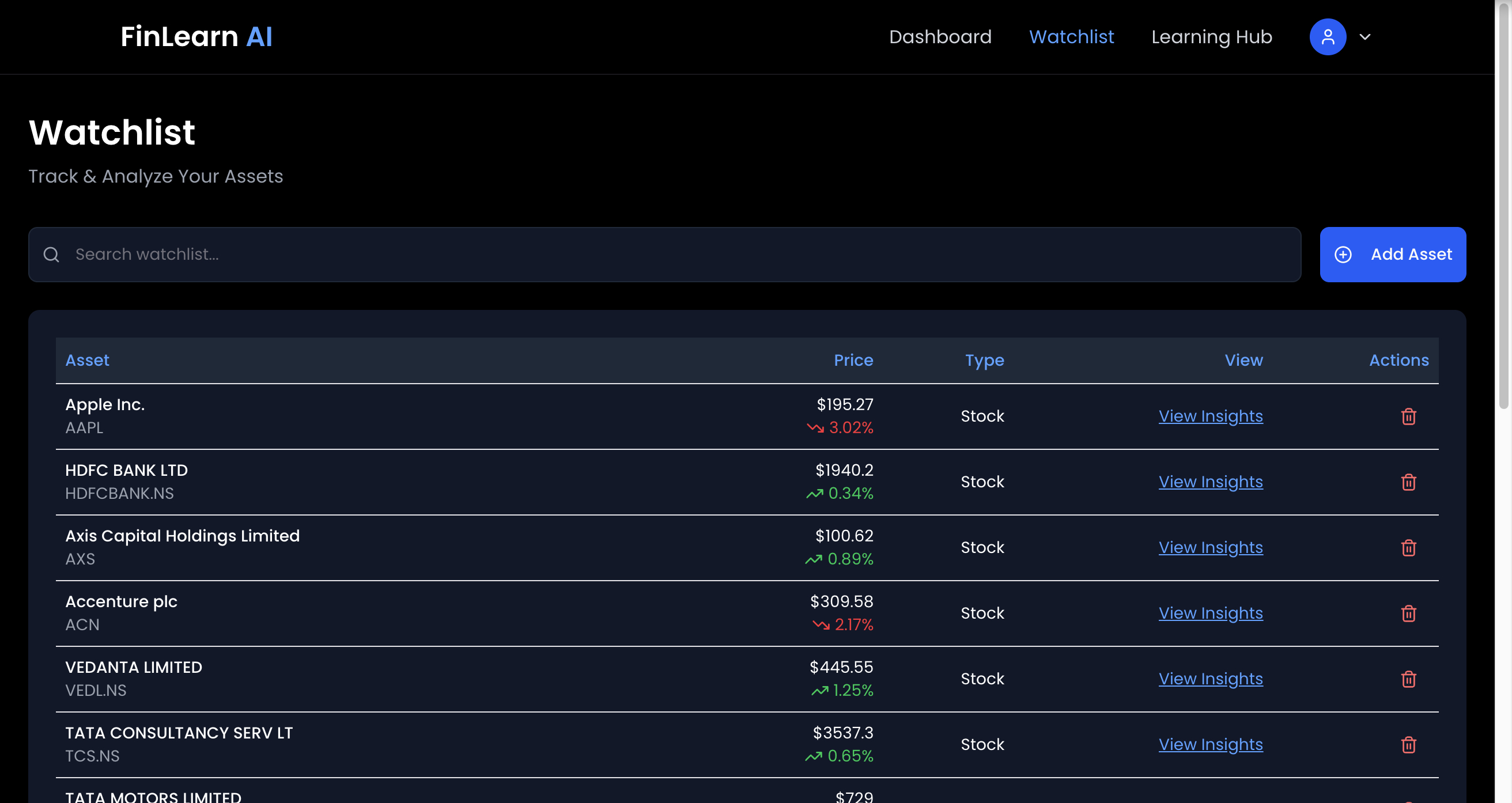Open the Dashboard navigation item
The image size is (1512, 803).
click(940, 37)
